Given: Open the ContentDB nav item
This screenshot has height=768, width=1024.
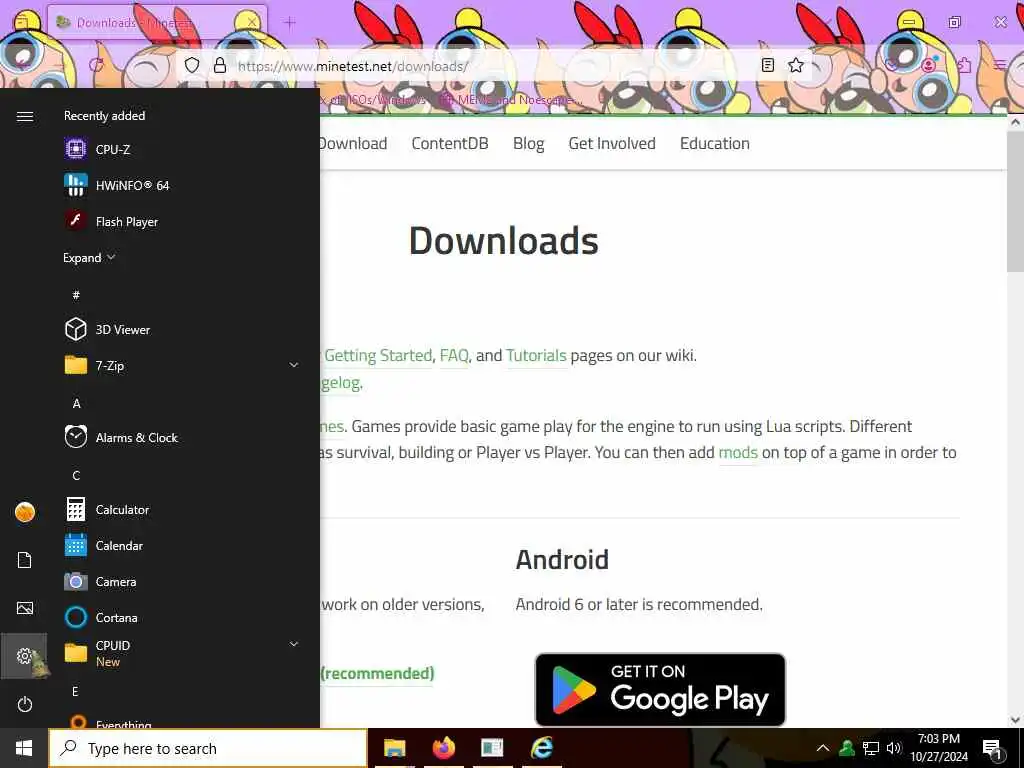Looking at the screenshot, I should coord(450,144).
